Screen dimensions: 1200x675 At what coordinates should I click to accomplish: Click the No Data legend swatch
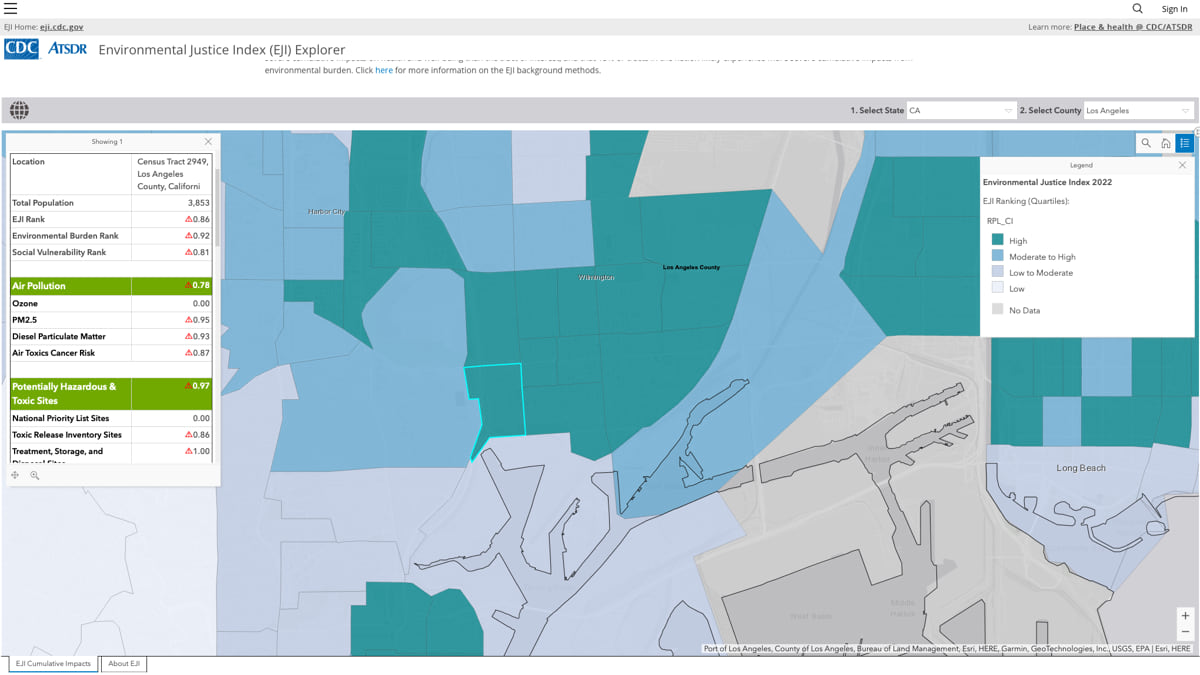pyautogui.click(x=997, y=310)
